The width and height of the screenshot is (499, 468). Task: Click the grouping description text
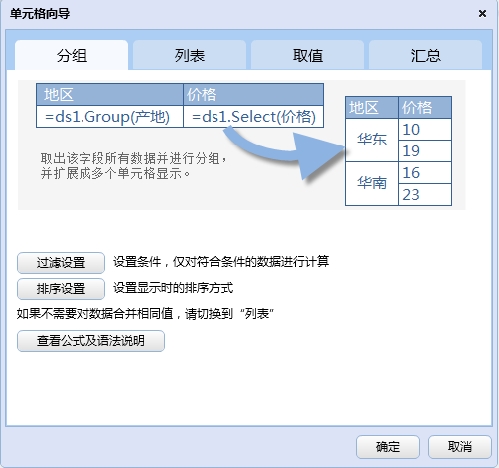tap(133, 166)
